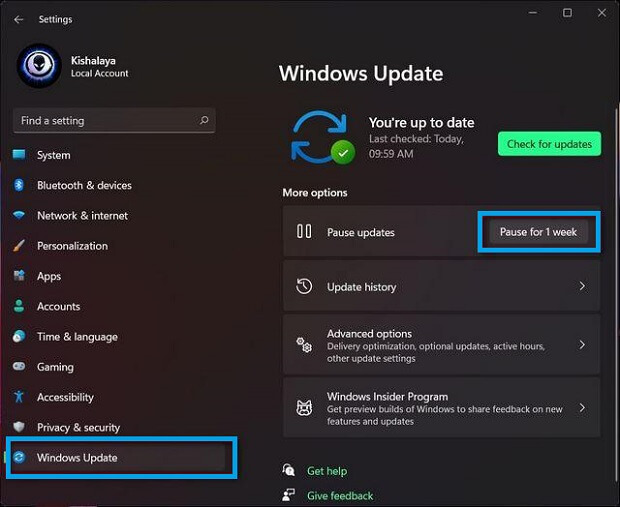Open Bluetooth & devices label
This screenshot has height=507, width=620.
(84, 185)
